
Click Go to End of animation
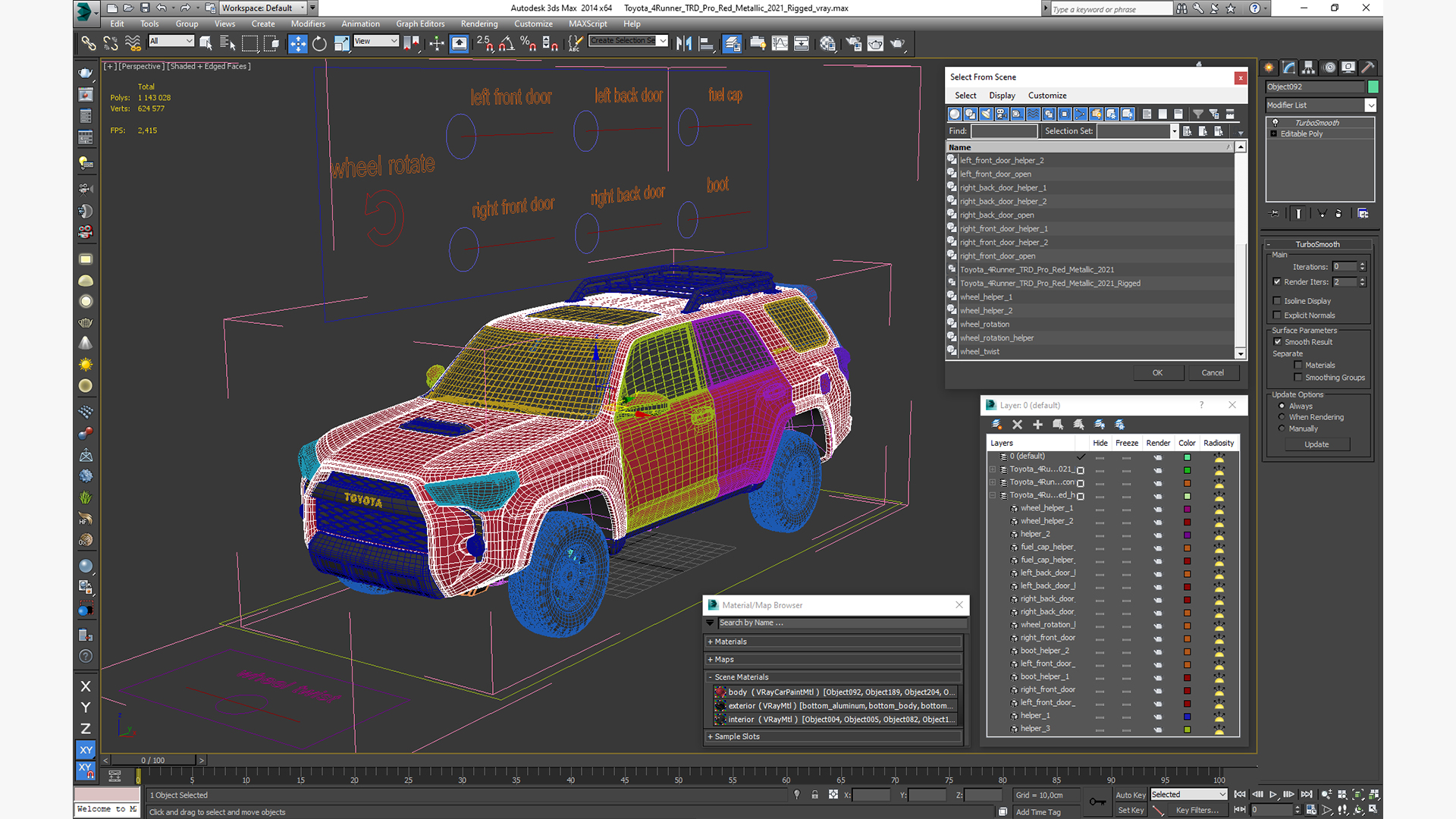pyautogui.click(x=1307, y=794)
